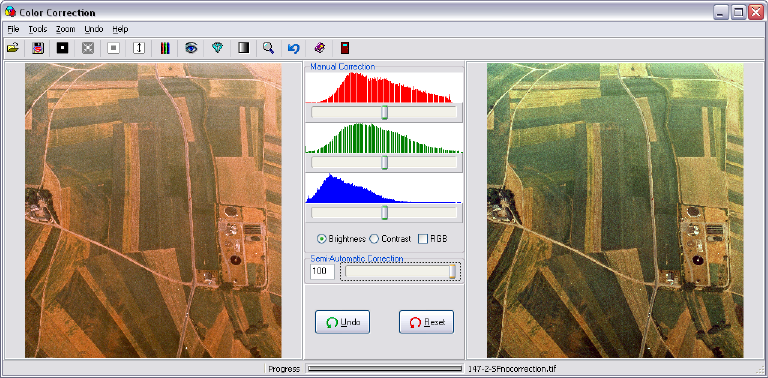The width and height of the screenshot is (768, 378).
Task: Click the purple help book icon
Action: (319, 48)
